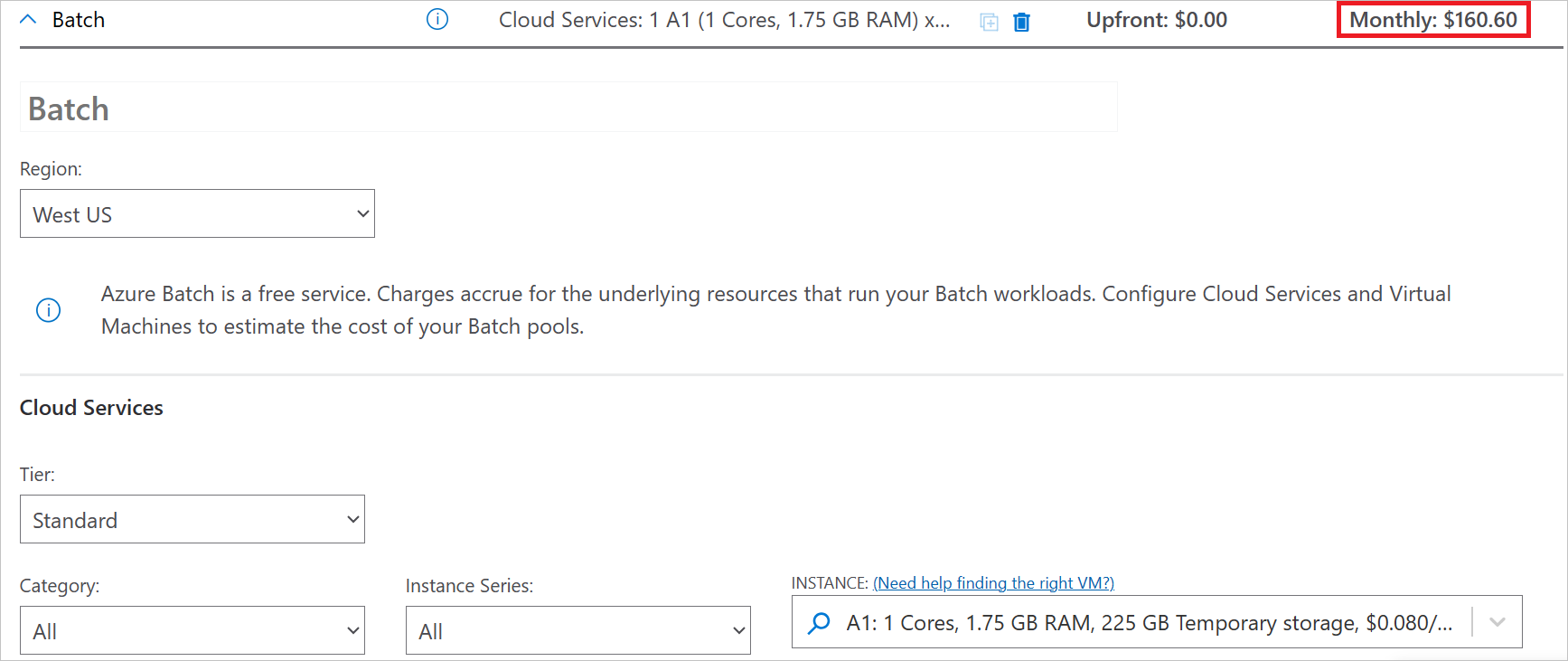Click the Monthly $160.60 cost total
The width and height of the screenshot is (1568, 661).
(x=1432, y=20)
